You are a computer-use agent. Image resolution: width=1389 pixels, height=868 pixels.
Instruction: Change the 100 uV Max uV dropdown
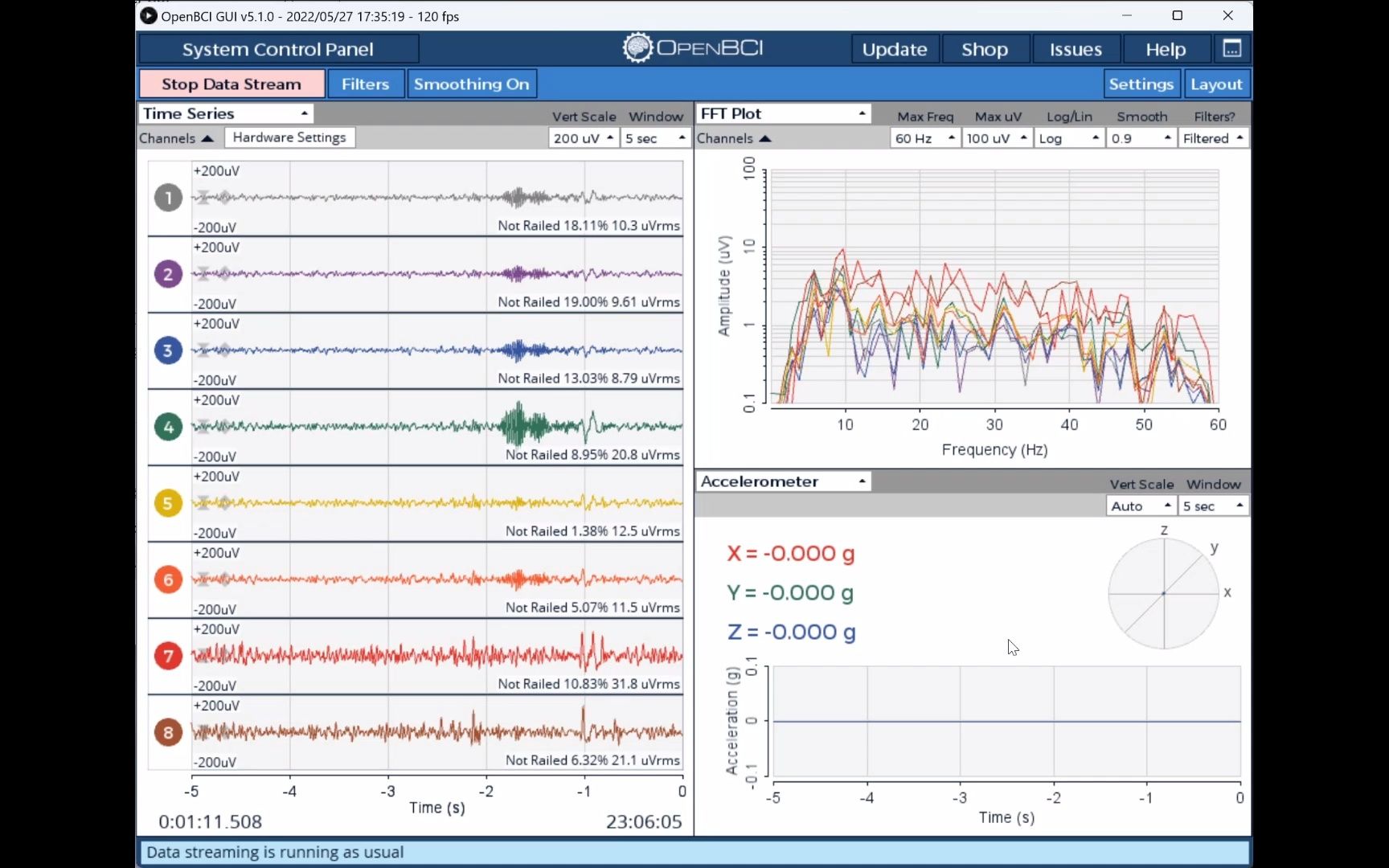pyautogui.click(x=998, y=138)
